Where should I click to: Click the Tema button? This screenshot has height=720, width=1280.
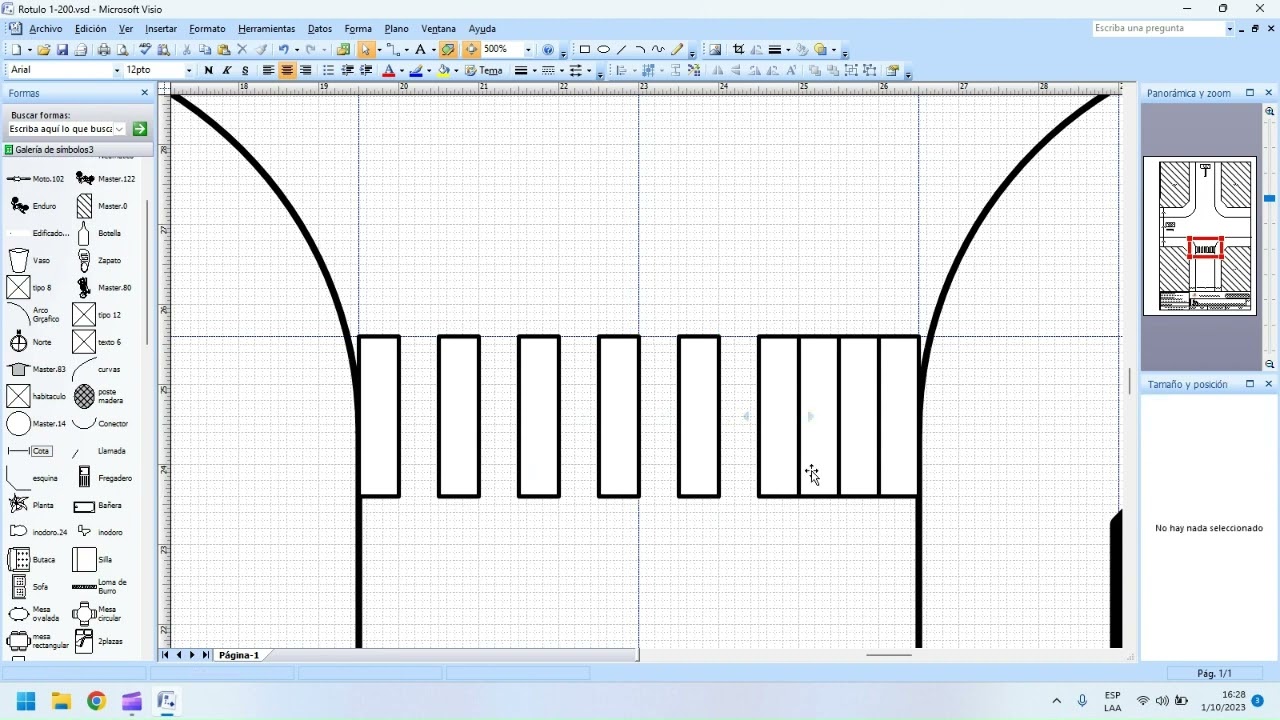tap(484, 70)
